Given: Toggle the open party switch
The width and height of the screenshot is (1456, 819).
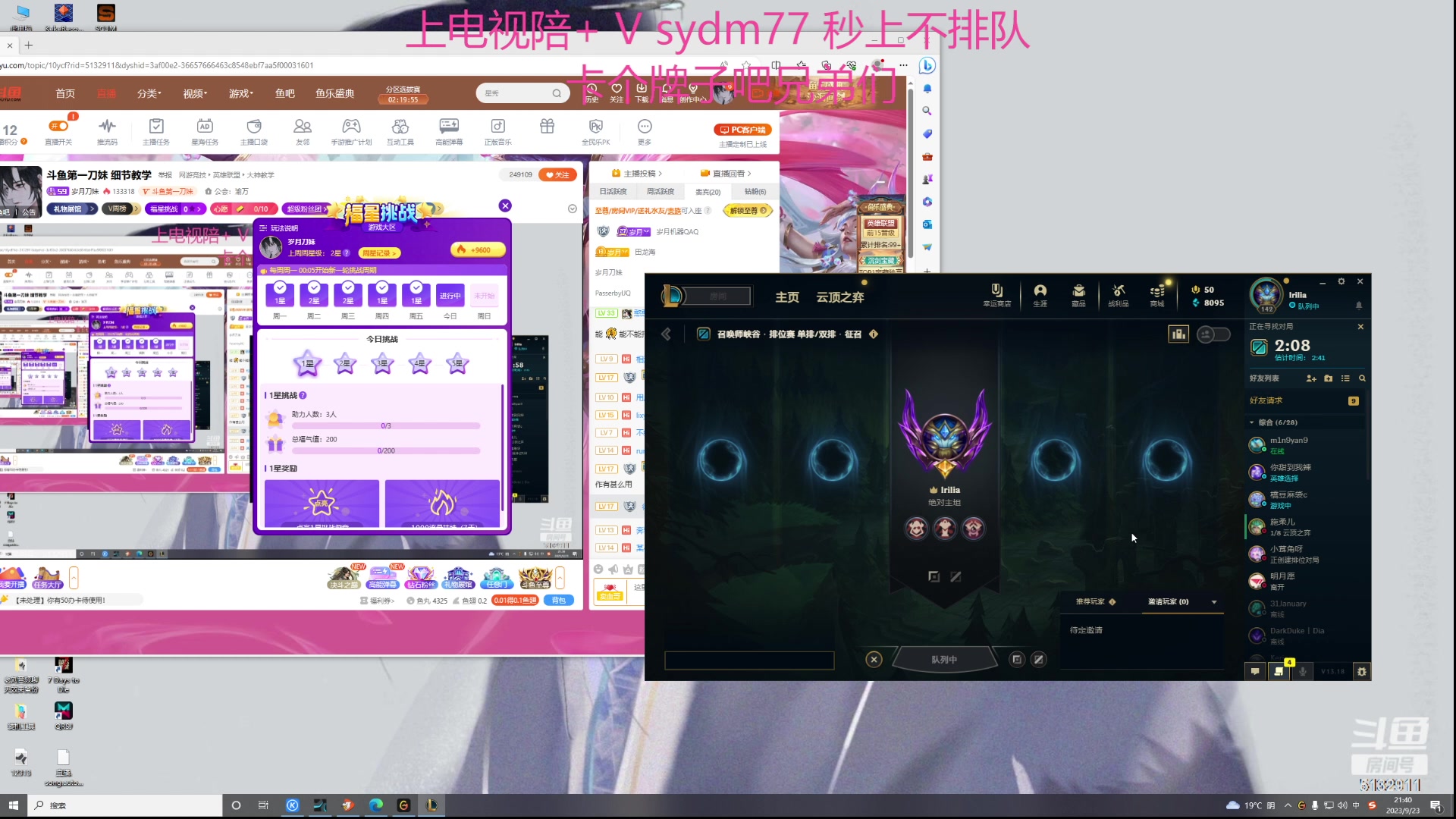Looking at the screenshot, I should click(x=1213, y=334).
